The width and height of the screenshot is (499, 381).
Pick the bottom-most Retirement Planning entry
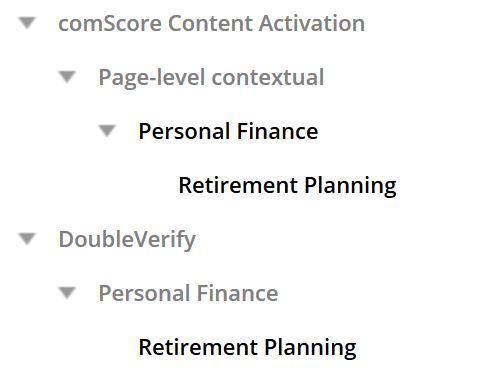click(248, 348)
